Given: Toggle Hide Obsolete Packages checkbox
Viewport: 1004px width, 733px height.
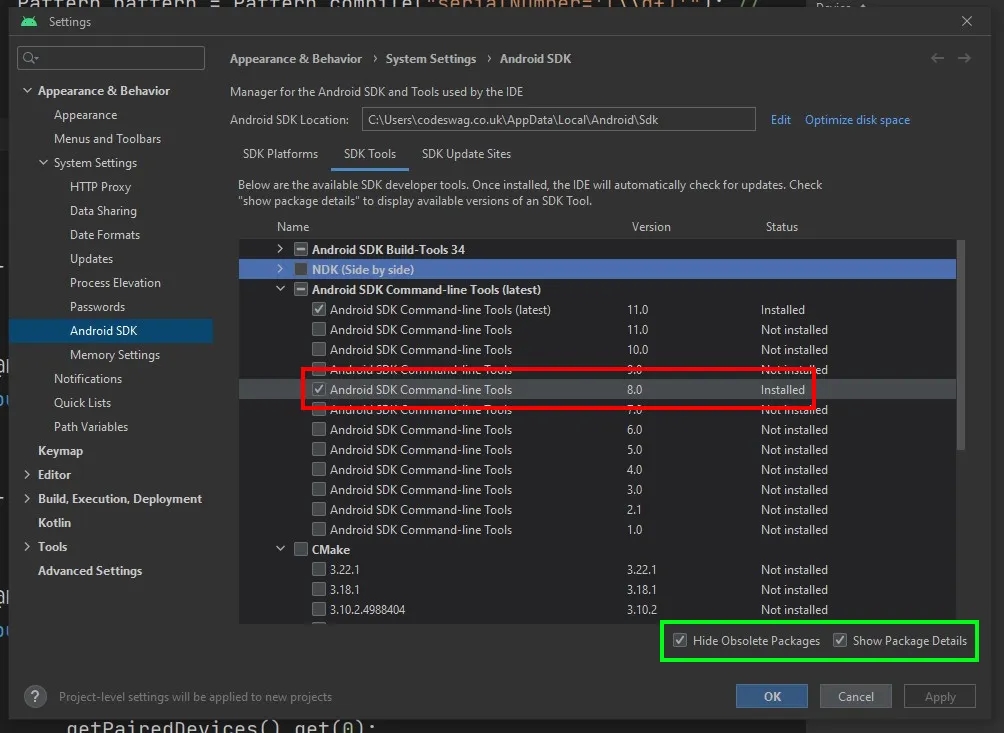Looking at the screenshot, I should click(679, 640).
